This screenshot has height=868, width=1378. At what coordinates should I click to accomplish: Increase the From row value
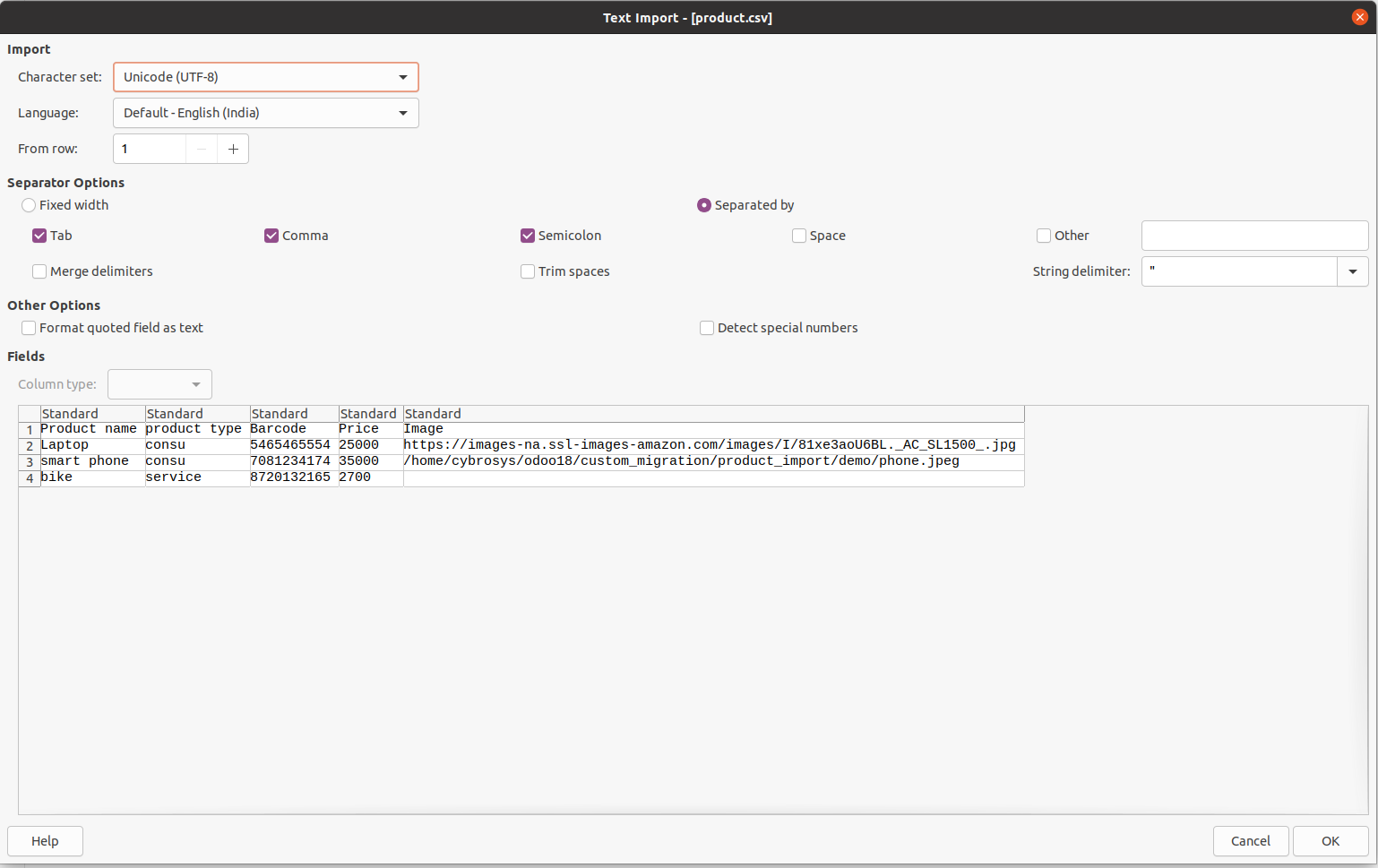[x=233, y=149]
